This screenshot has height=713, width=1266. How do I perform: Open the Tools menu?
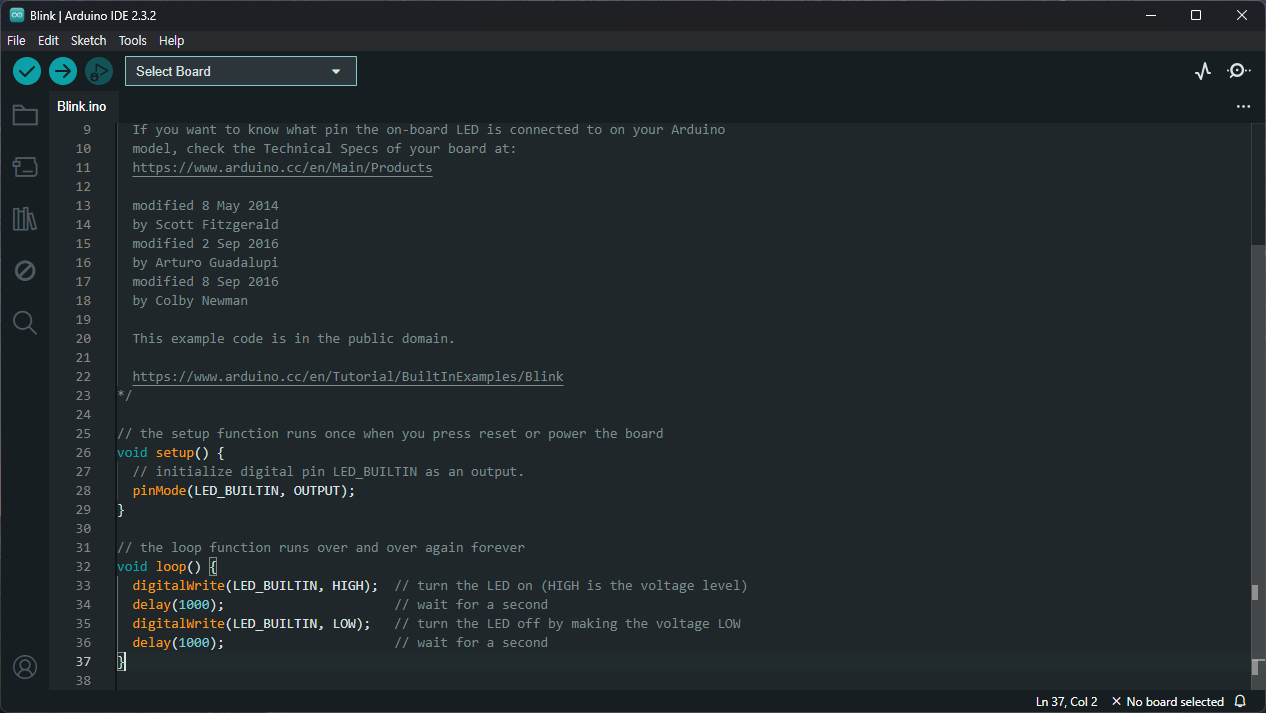[x=132, y=41]
